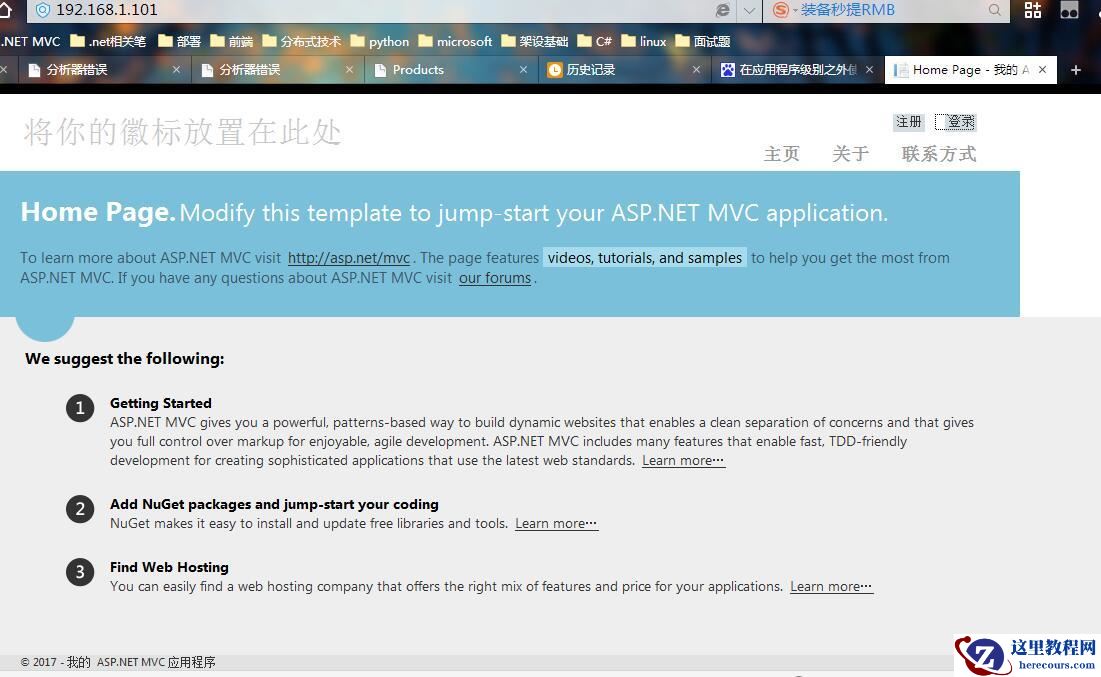Click the Find Web Hosting heading

pyautogui.click(x=169, y=567)
